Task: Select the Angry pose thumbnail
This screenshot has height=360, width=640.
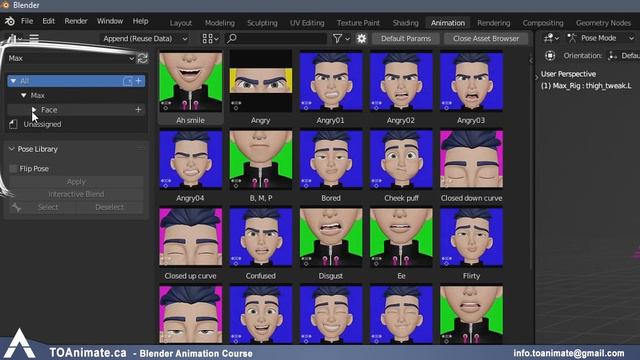Action: pyautogui.click(x=260, y=82)
